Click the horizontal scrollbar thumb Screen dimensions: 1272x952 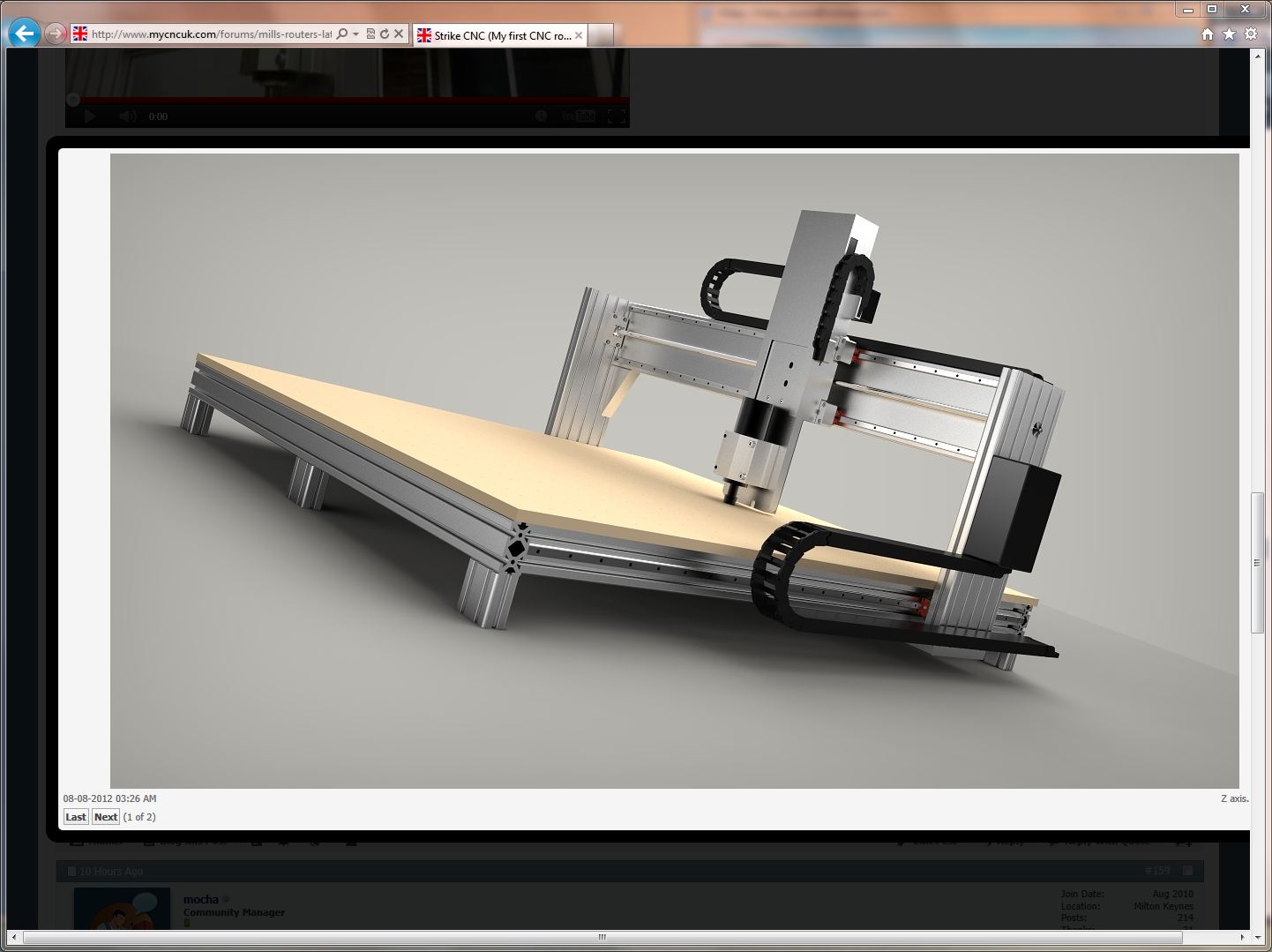point(602,937)
